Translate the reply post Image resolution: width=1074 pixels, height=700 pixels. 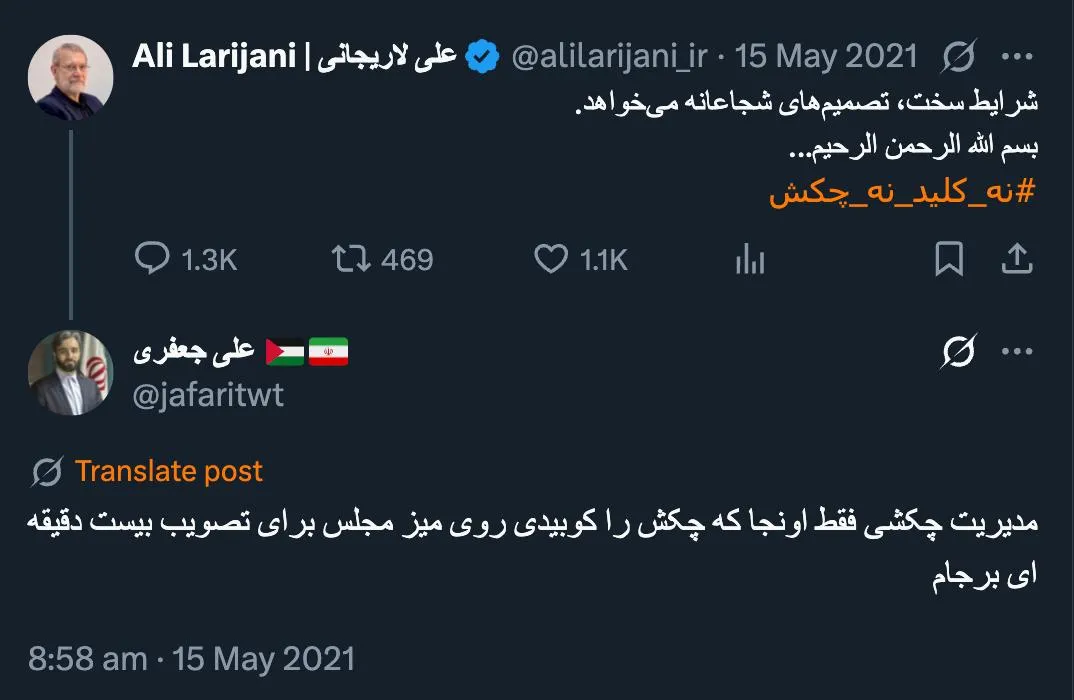[168, 470]
